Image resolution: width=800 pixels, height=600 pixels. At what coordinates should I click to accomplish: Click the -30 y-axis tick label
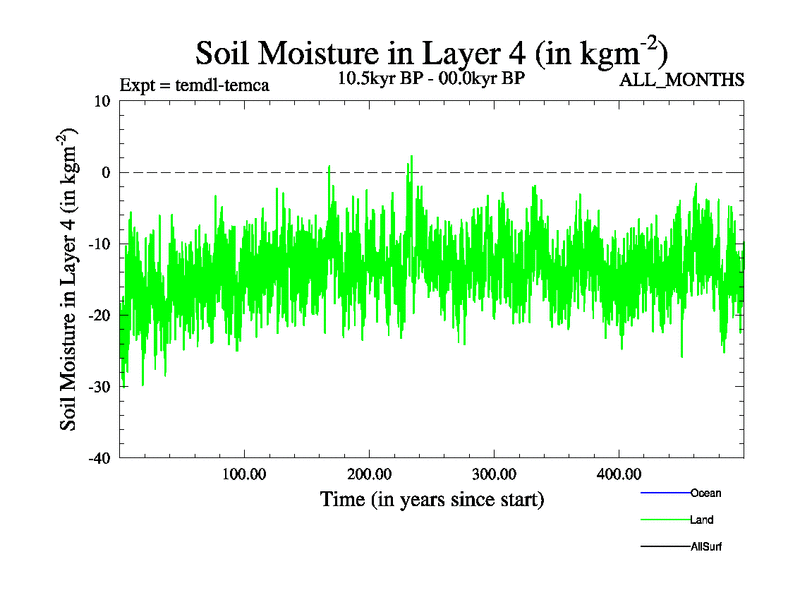[x=100, y=386]
